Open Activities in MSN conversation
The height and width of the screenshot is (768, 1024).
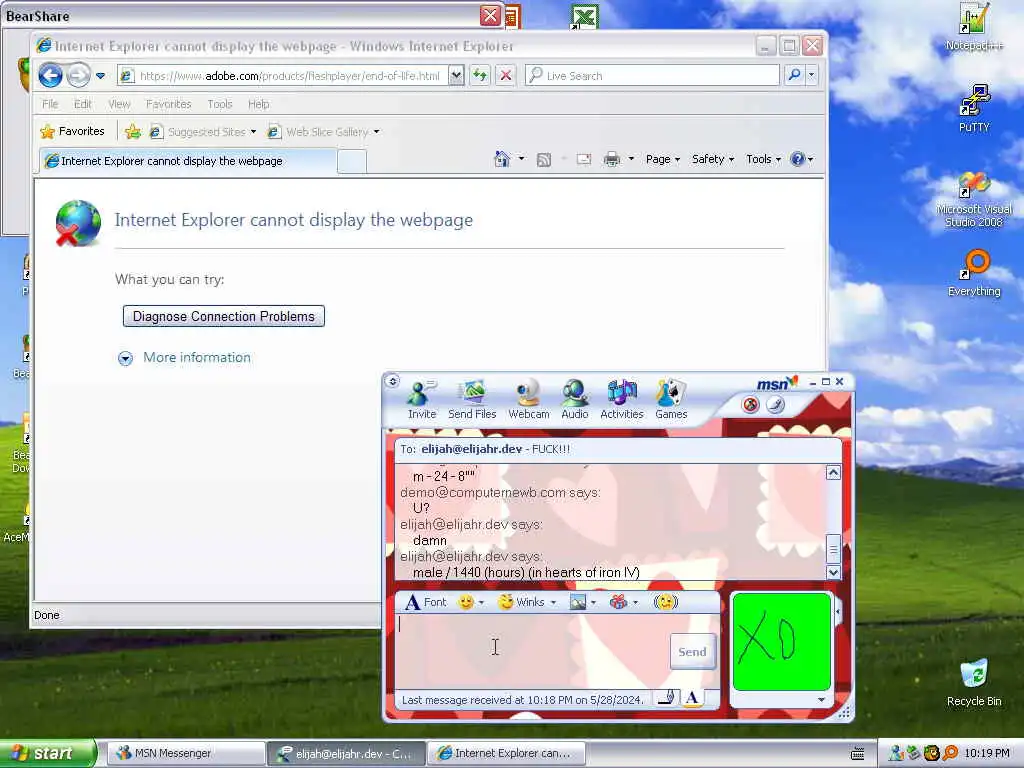(x=622, y=399)
